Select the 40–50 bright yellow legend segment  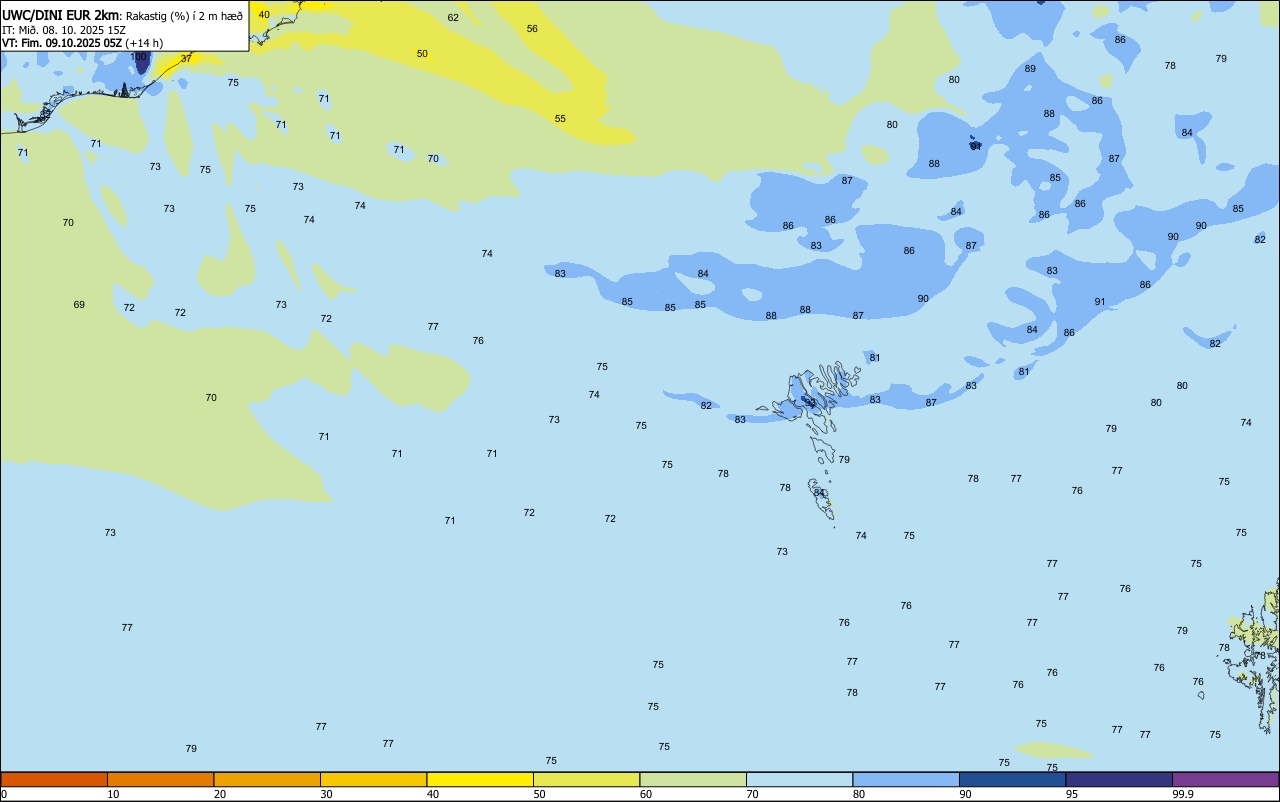[480, 779]
